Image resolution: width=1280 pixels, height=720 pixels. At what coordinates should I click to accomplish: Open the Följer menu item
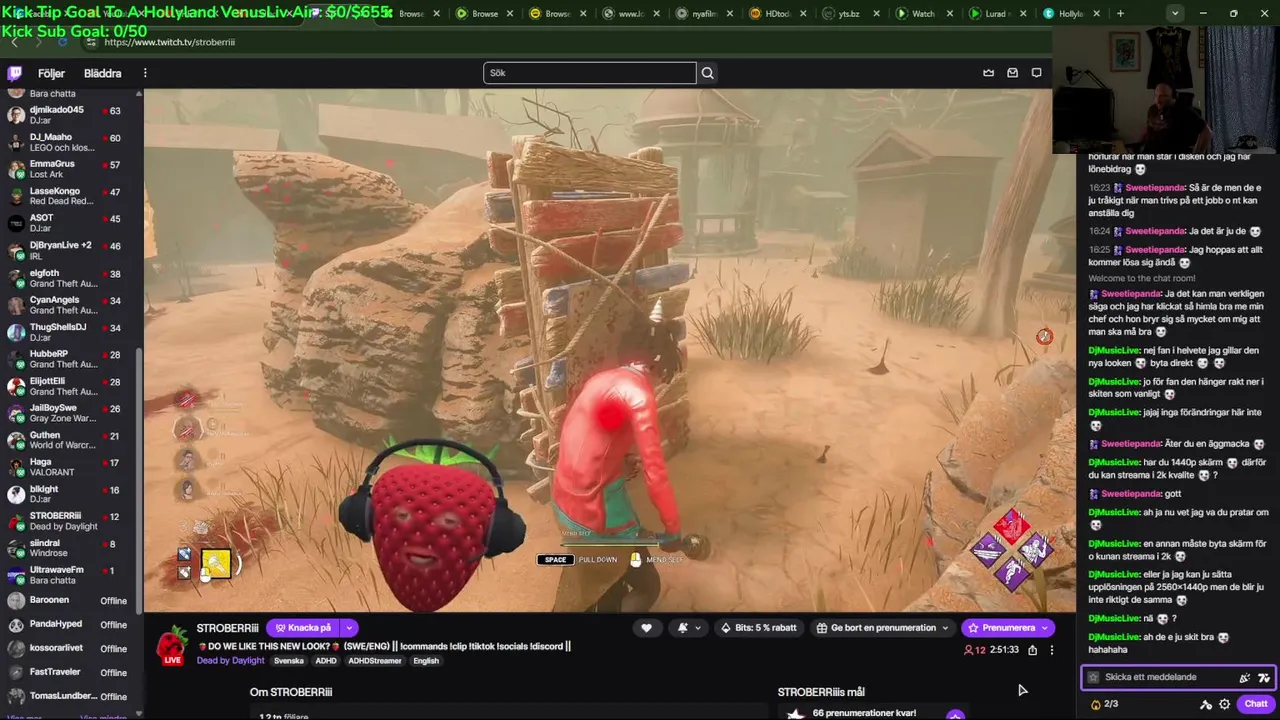[51, 73]
